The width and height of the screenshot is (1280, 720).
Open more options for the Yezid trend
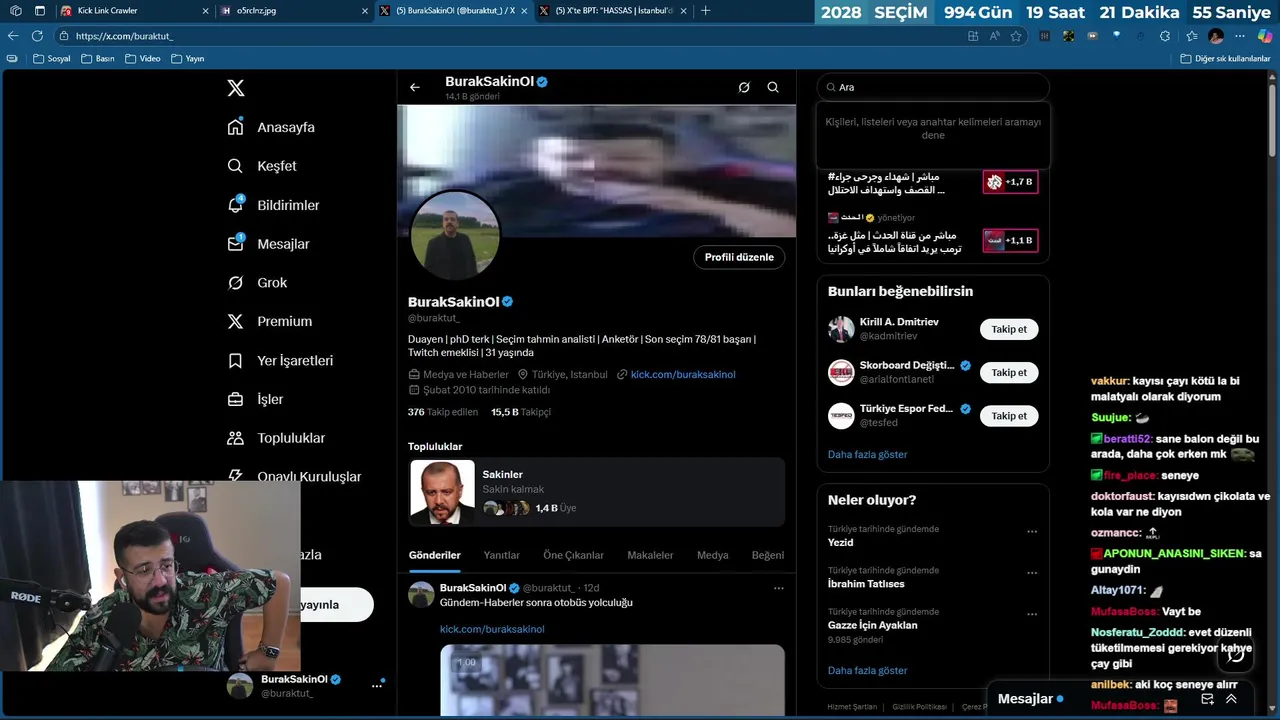(x=1032, y=531)
